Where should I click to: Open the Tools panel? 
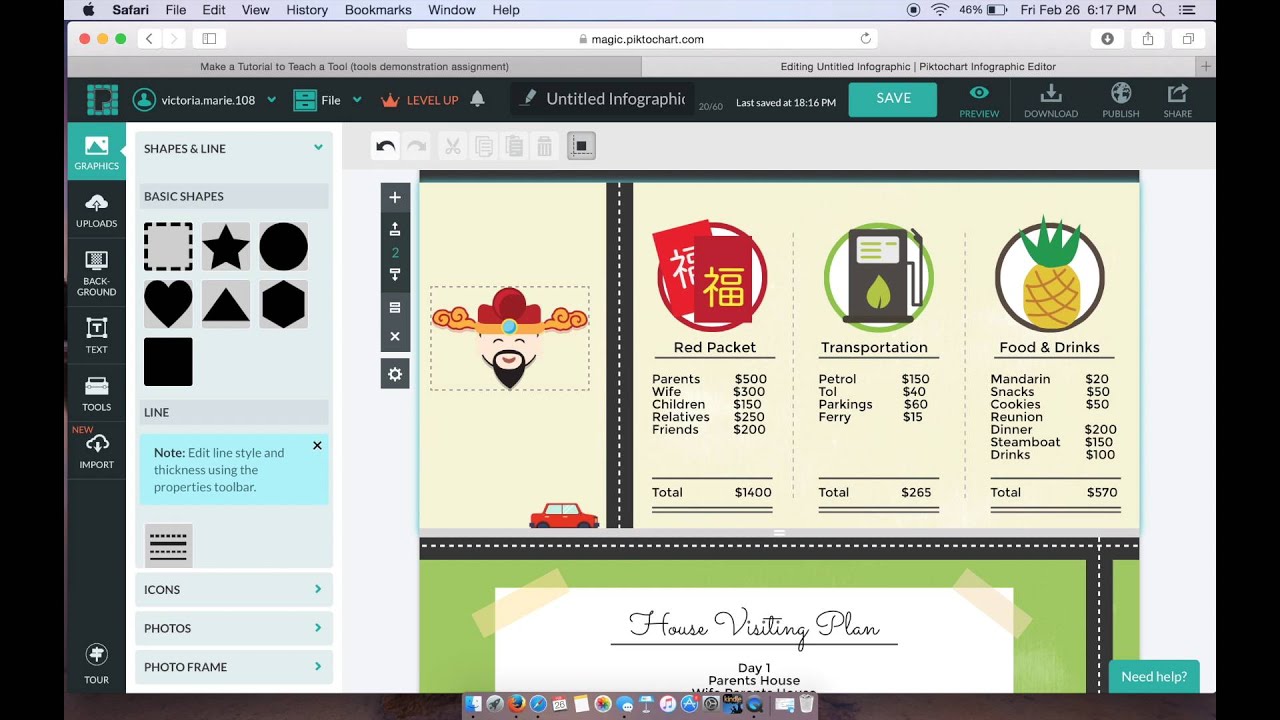(96, 394)
